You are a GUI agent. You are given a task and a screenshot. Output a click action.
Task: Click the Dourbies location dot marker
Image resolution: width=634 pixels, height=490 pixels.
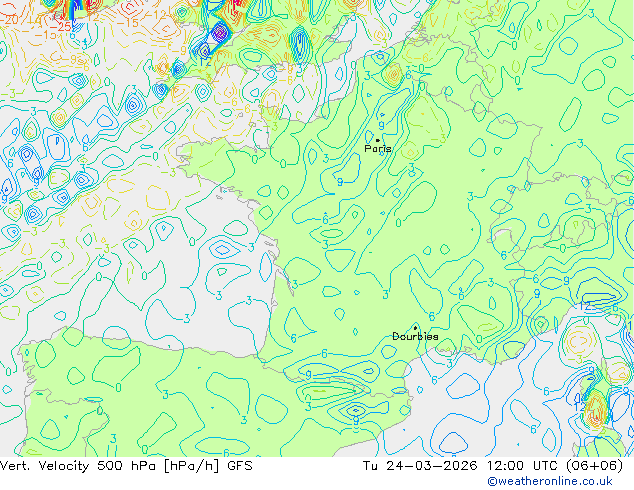pyautogui.click(x=415, y=328)
